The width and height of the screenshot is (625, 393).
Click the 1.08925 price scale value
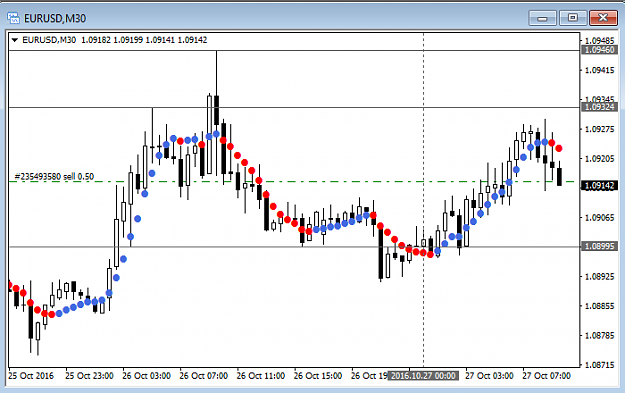[599, 276]
